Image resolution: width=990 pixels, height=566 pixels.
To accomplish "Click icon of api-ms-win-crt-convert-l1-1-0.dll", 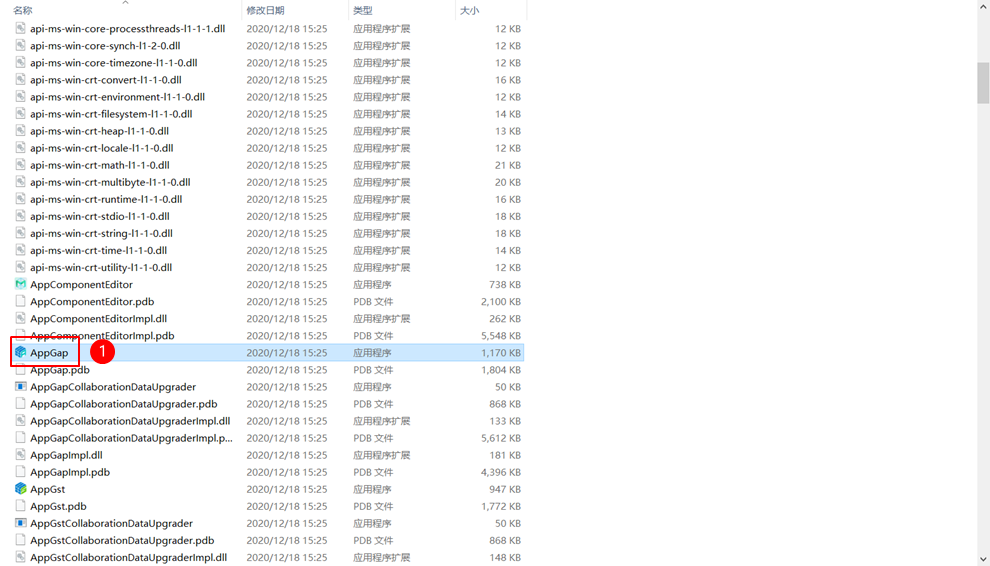I will pos(21,80).
